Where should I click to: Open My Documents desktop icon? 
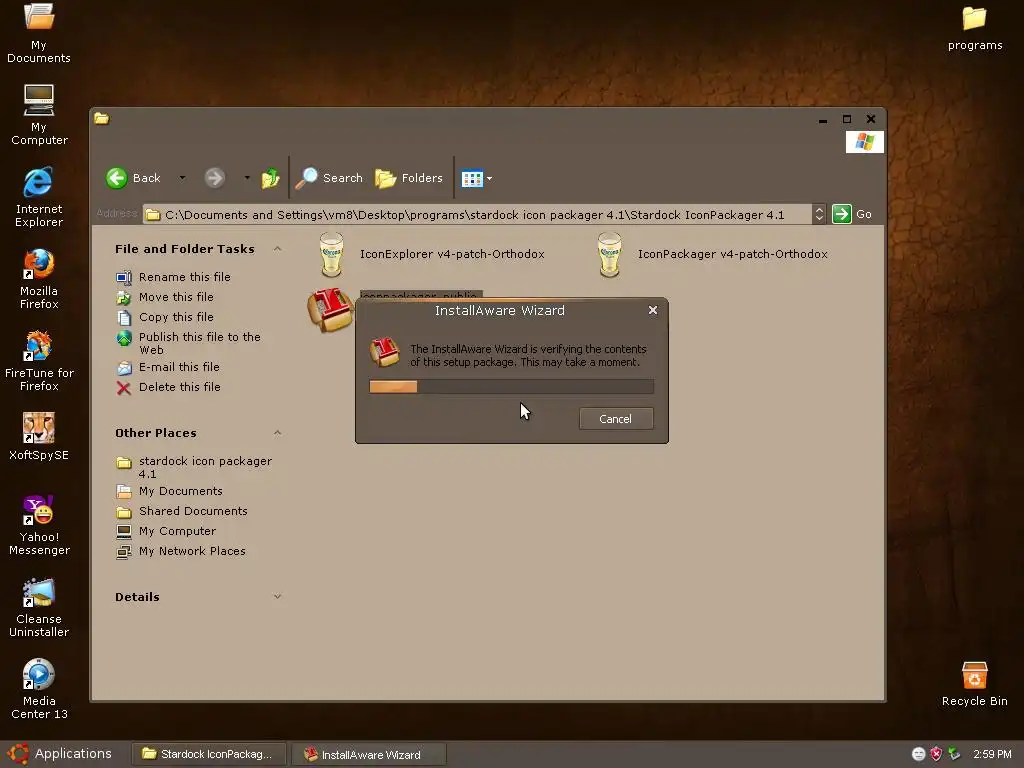pos(39,33)
